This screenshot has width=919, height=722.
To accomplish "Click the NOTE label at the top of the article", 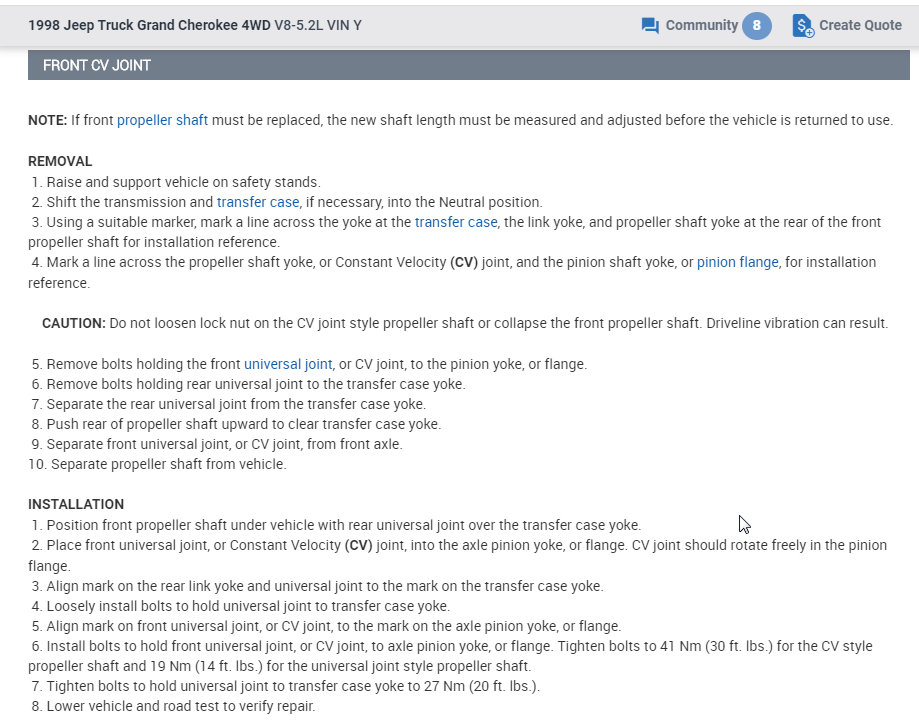I will tap(47, 120).
